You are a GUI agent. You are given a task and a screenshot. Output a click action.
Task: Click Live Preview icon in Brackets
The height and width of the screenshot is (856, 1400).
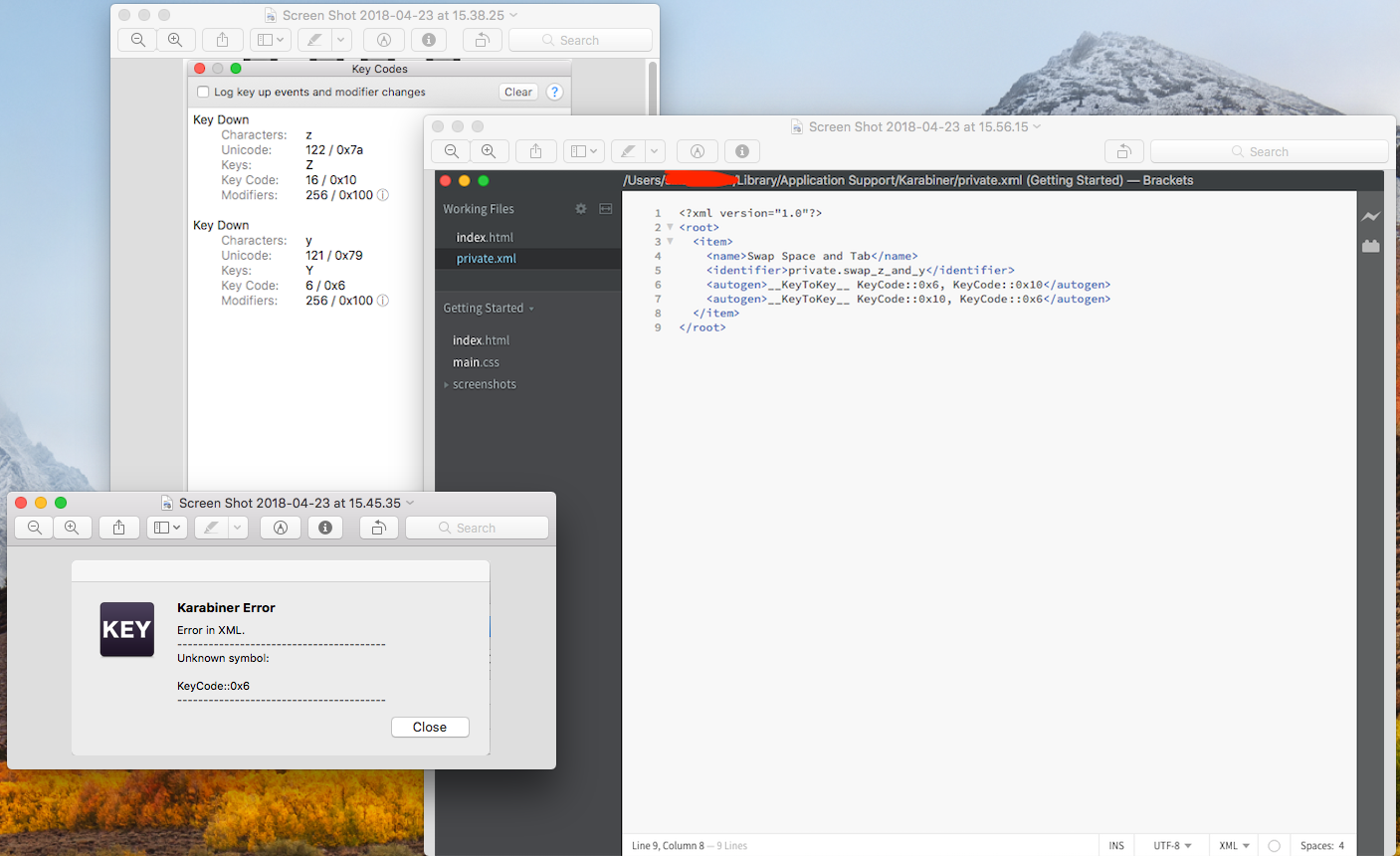[x=1371, y=216]
